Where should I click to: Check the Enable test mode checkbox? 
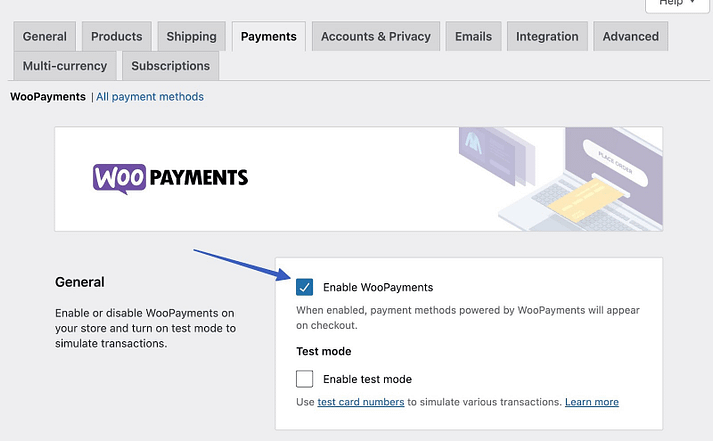(305, 379)
